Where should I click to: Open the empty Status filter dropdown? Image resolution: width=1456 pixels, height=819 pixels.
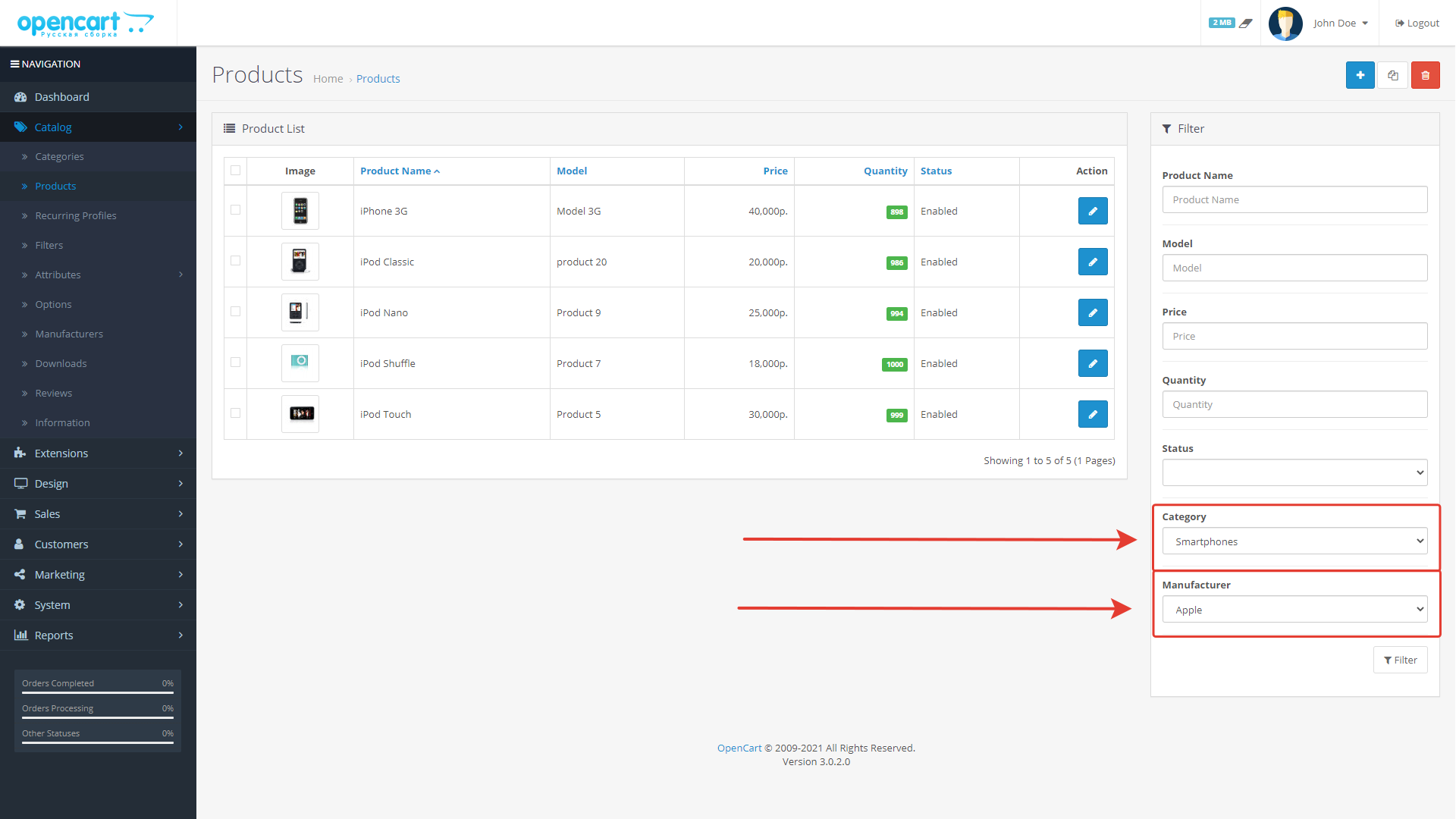coord(1294,472)
